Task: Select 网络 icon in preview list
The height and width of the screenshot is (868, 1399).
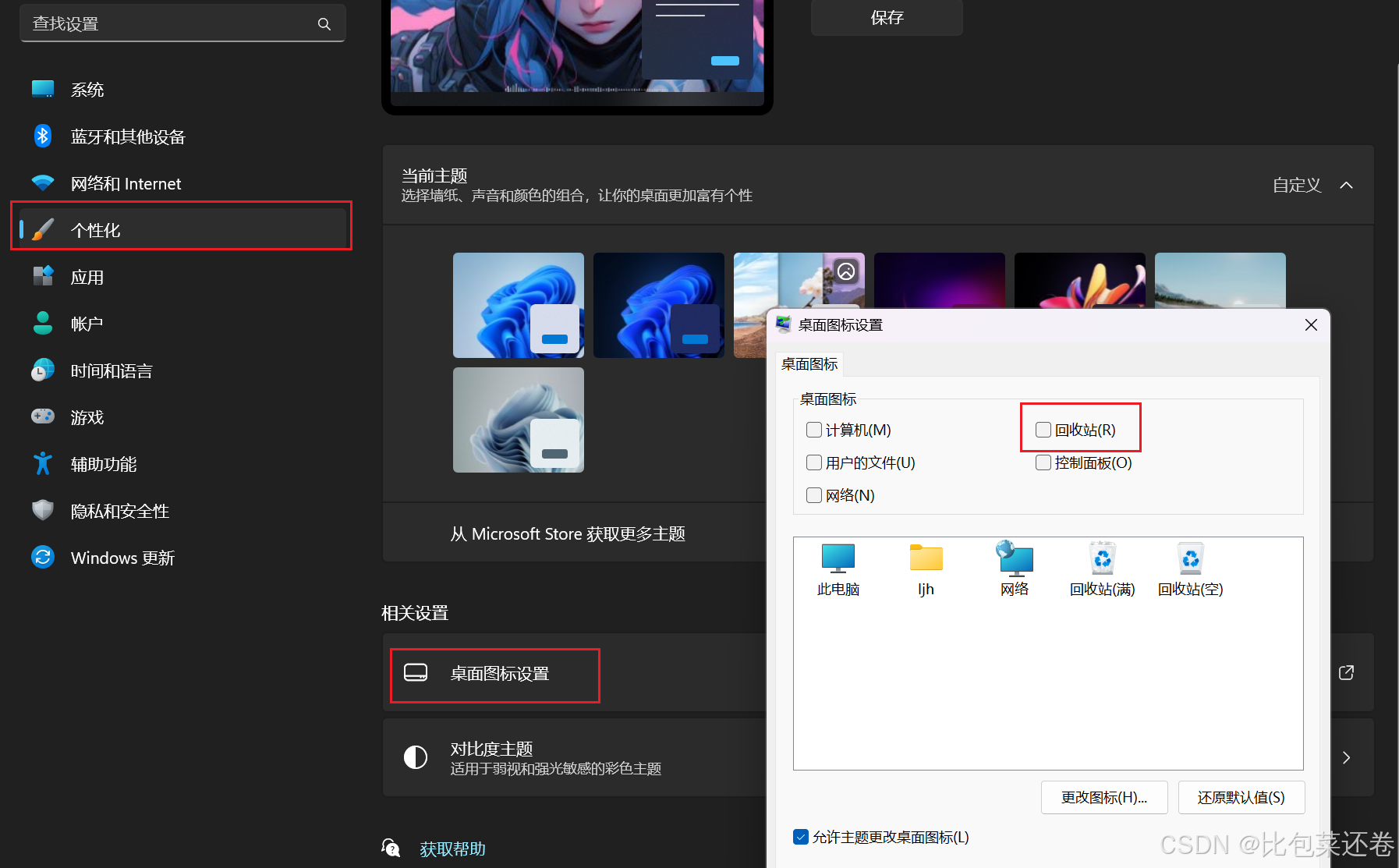Action: tap(1015, 570)
